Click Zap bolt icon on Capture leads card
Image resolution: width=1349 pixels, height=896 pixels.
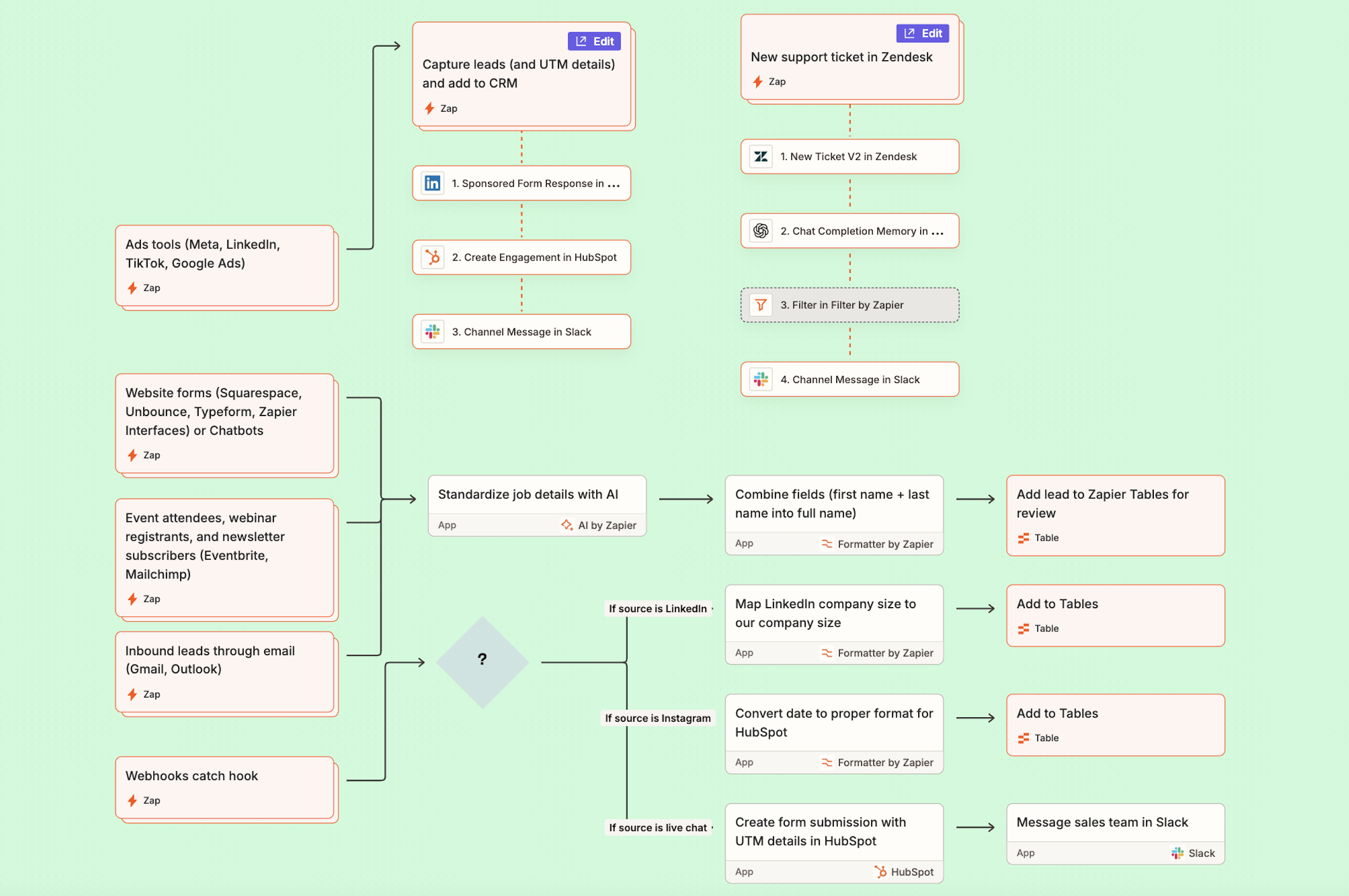[430, 109]
